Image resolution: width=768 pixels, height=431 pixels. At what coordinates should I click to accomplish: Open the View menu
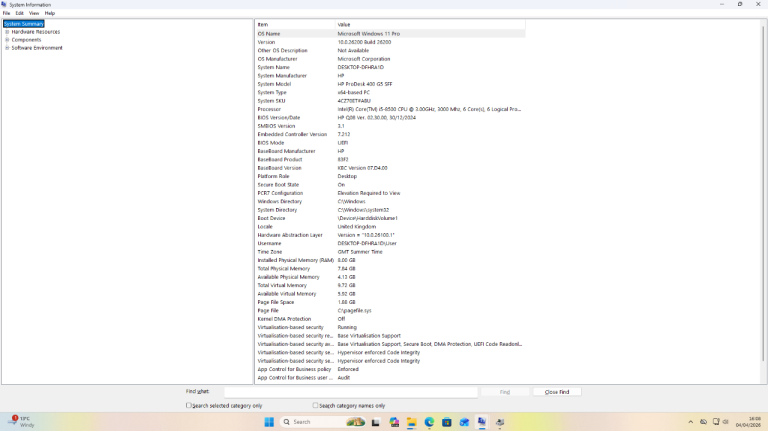point(34,13)
